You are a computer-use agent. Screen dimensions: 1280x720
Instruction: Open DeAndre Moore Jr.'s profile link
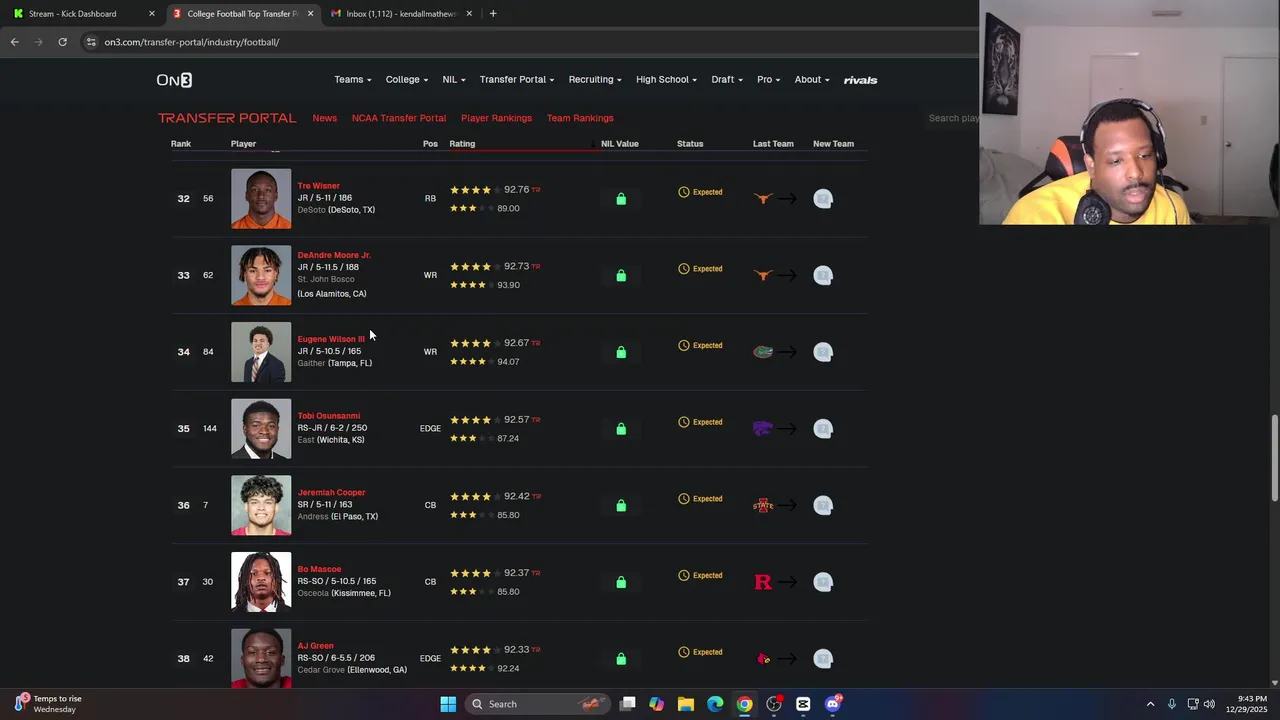coord(334,255)
